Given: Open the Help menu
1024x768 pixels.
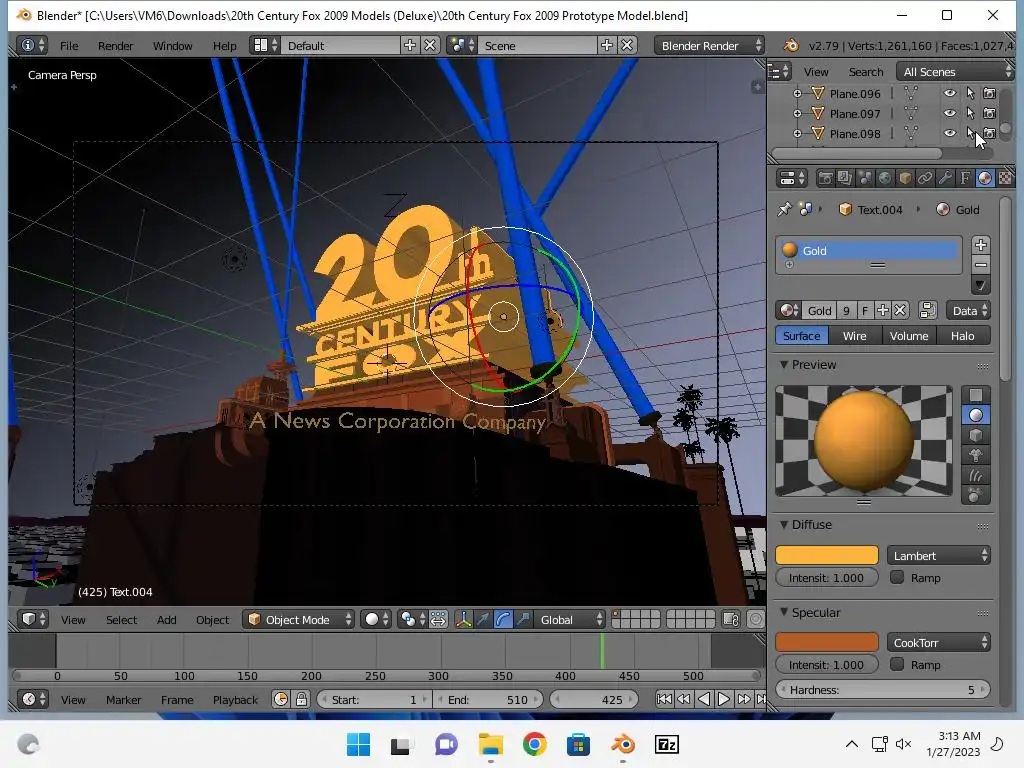Looking at the screenshot, I should tap(225, 46).
